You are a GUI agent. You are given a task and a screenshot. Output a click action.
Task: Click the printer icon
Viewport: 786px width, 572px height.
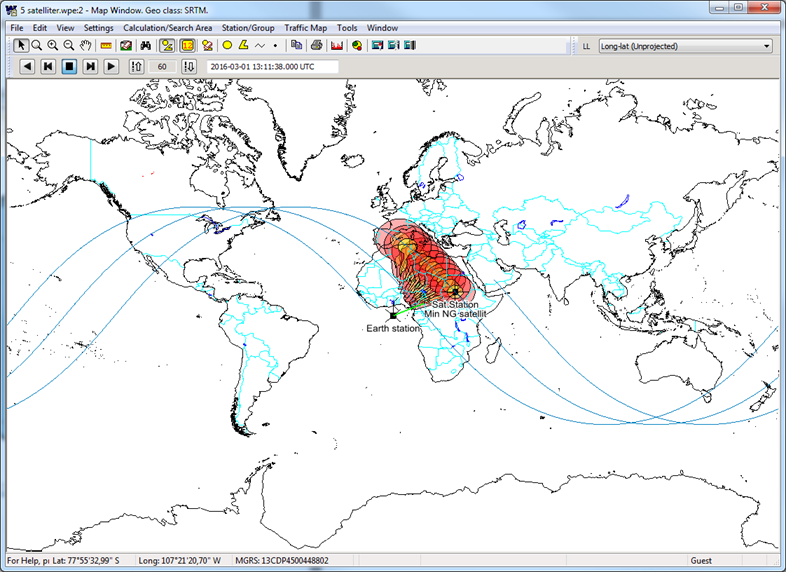pos(316,46)
